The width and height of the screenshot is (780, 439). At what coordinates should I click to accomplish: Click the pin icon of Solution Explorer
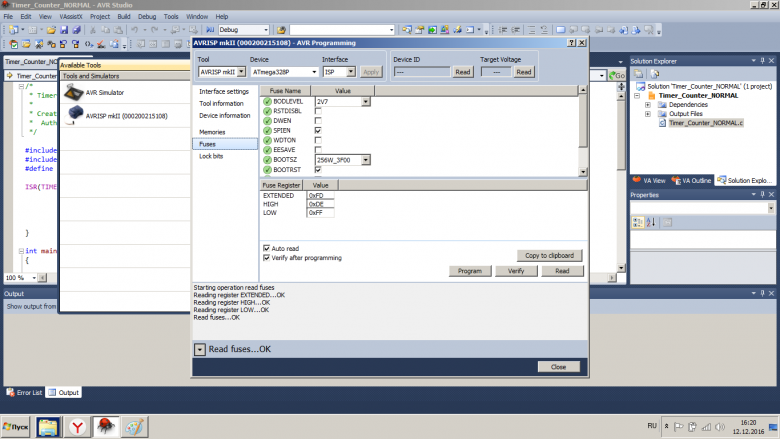pos(762,61)
